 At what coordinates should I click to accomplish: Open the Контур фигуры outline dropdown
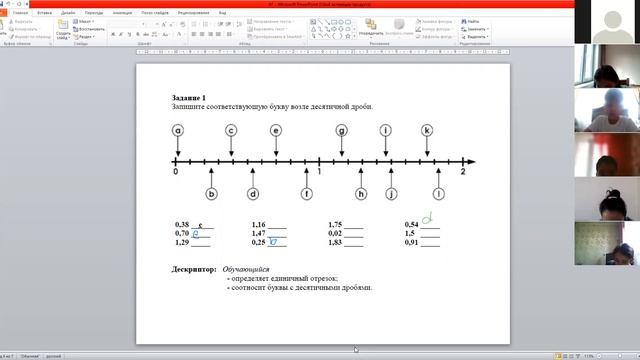pyautogui.click(x=434, y=29)
